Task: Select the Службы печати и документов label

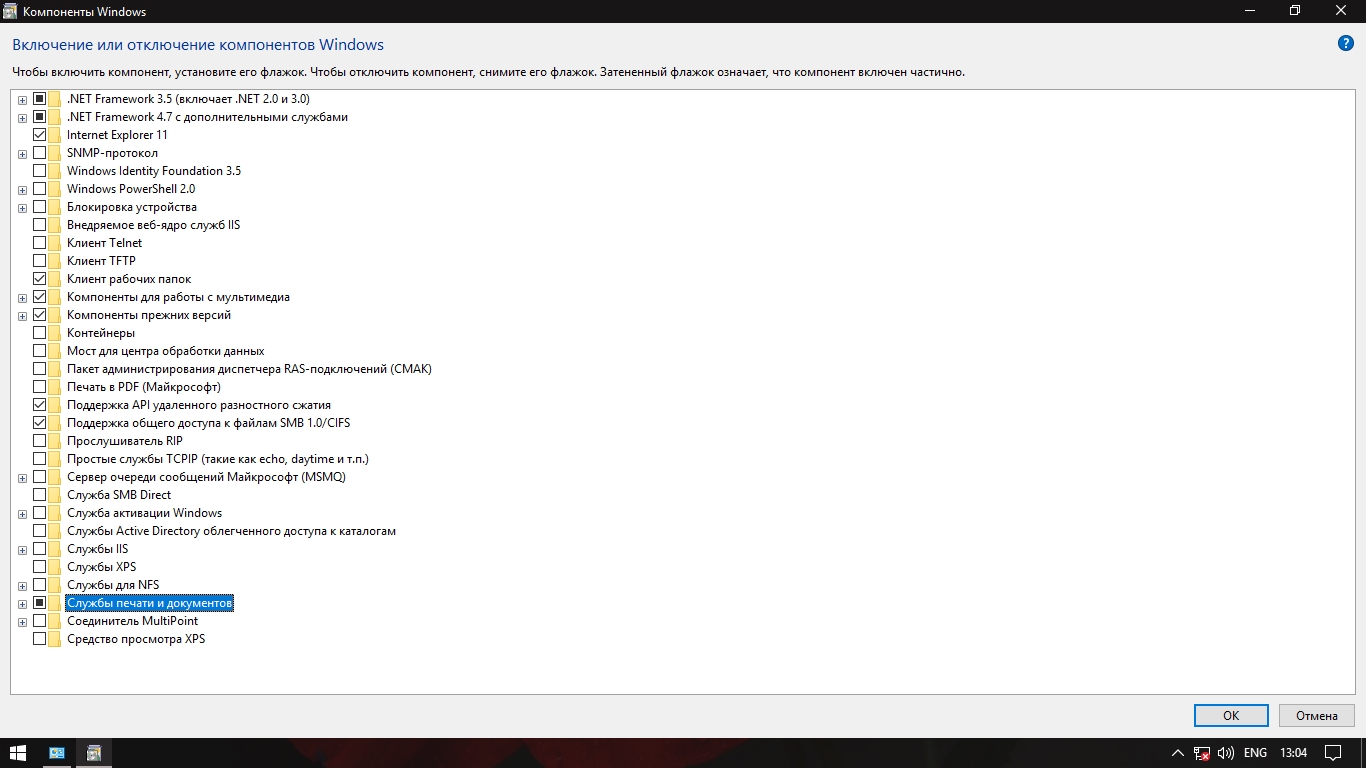Action: (149, 603)
